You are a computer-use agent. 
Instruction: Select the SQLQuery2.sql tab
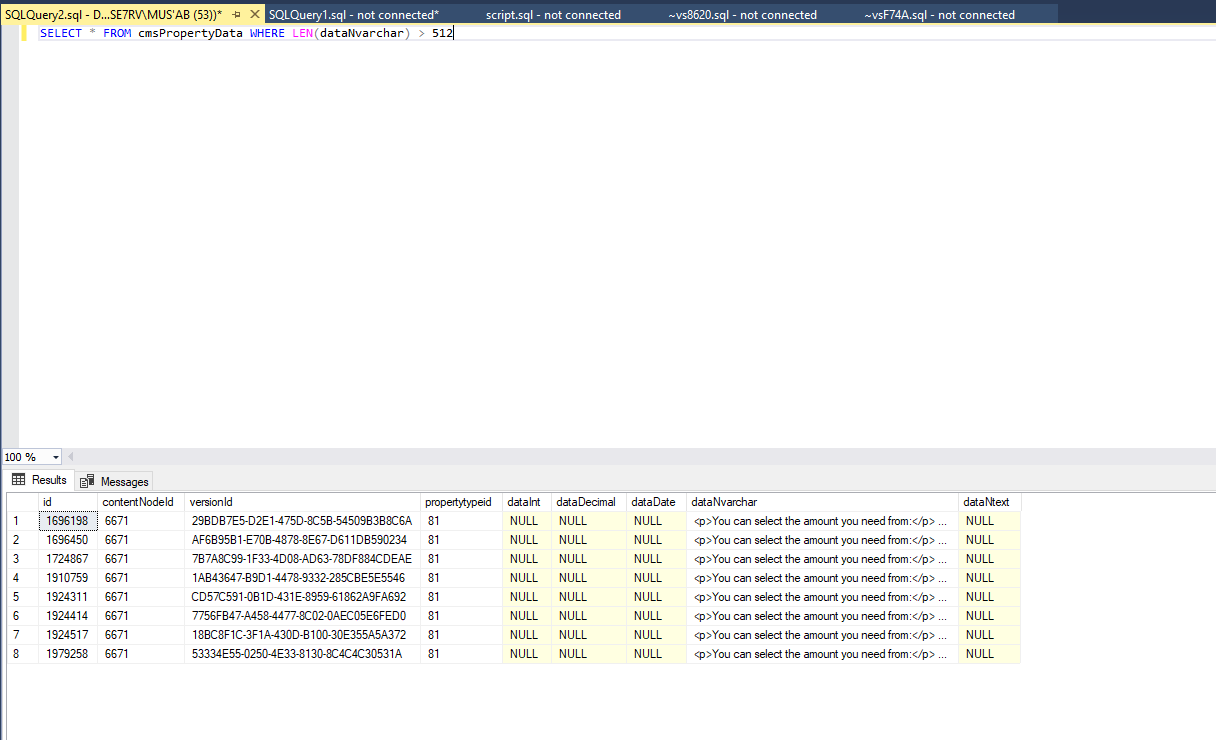pos(113,15)
